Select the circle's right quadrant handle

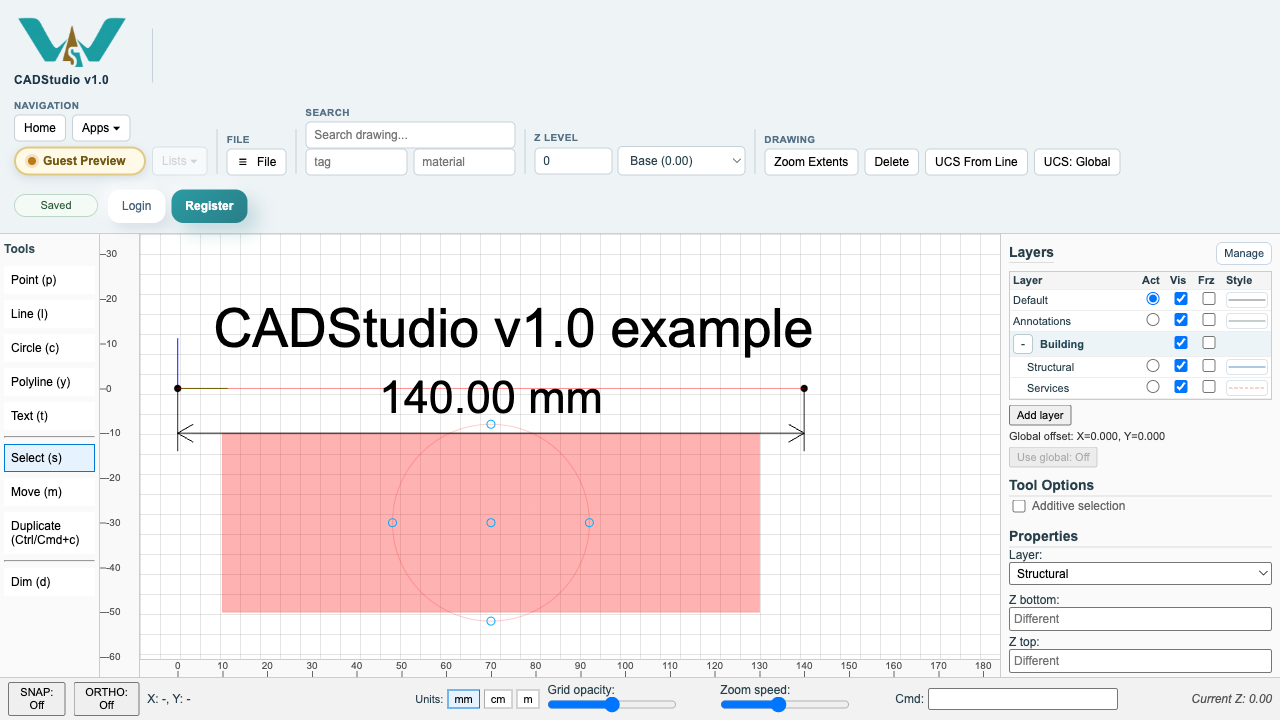click(589, 523)
